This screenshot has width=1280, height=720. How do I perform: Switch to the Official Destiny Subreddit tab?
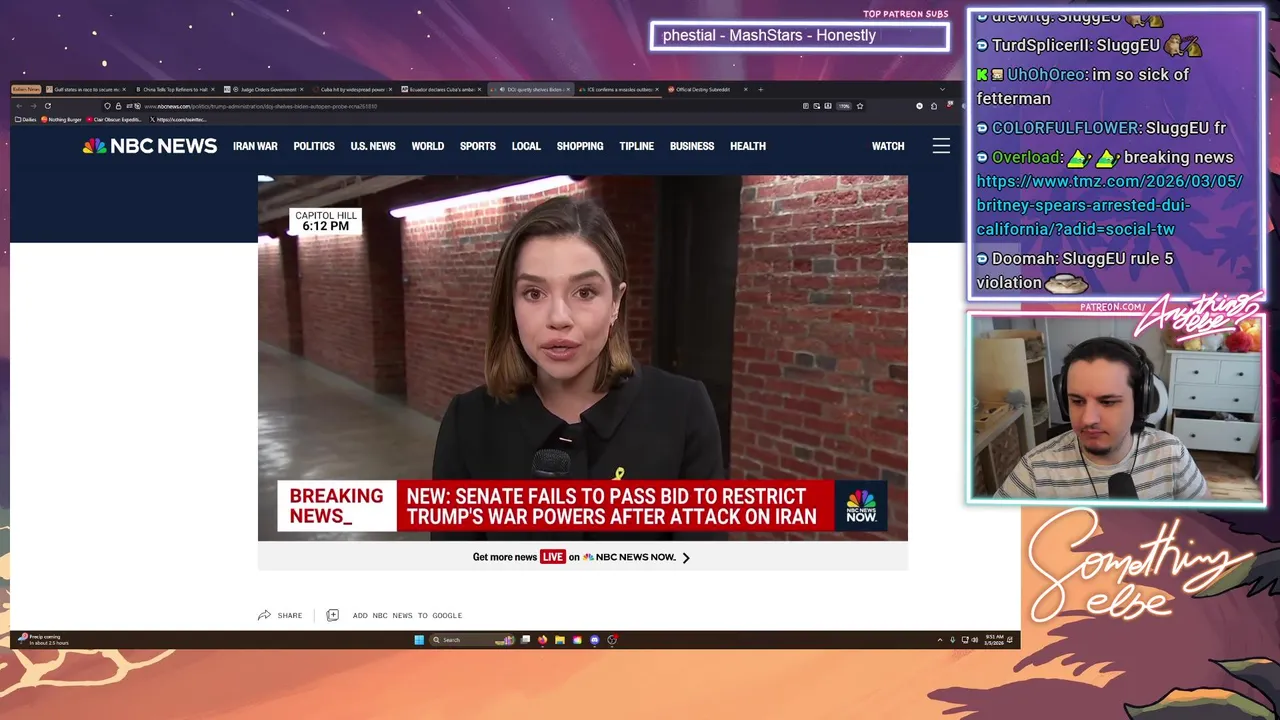(x=706, y=89)
